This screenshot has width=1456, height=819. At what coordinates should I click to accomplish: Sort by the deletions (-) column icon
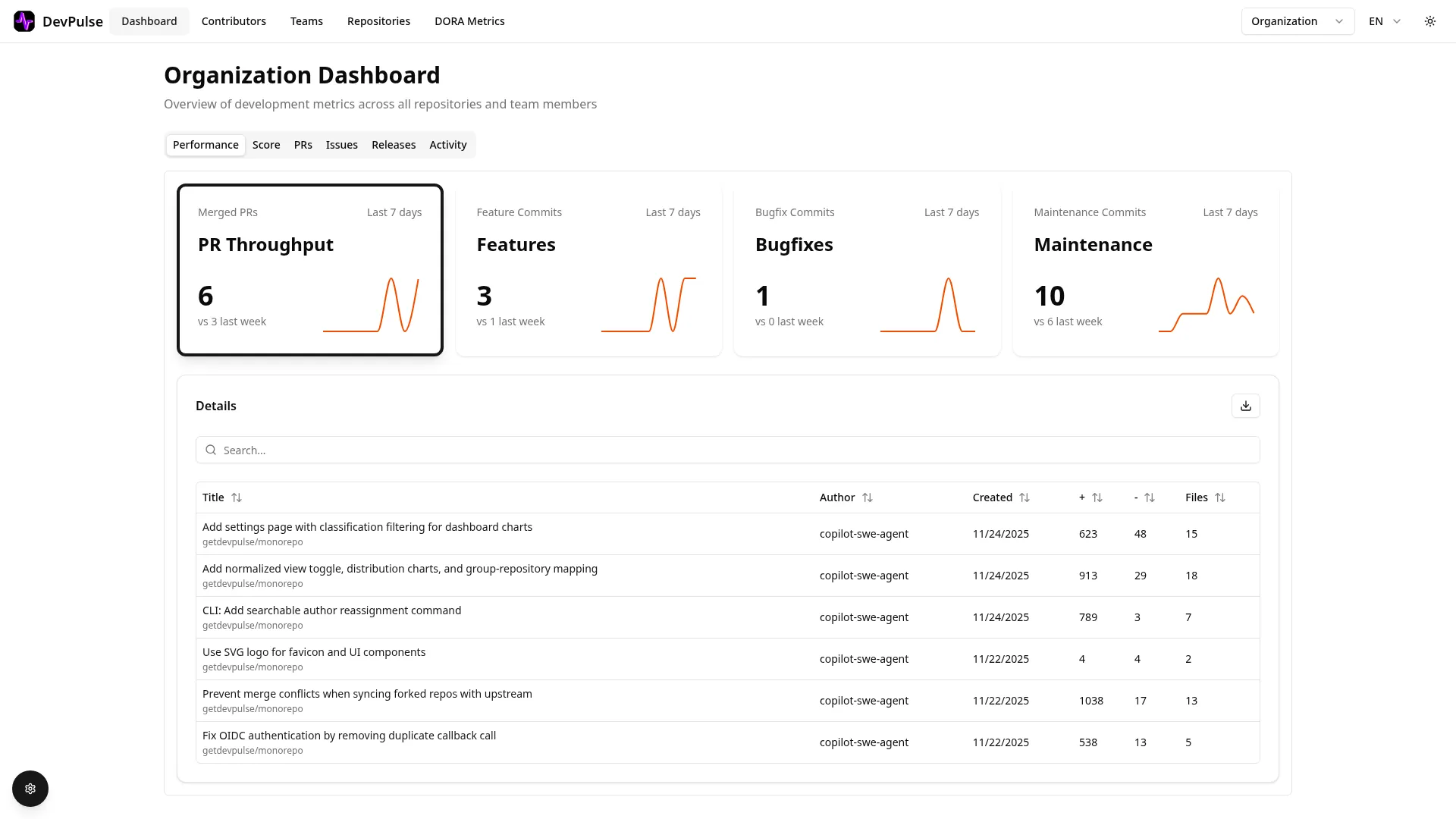pos(1151,497)
